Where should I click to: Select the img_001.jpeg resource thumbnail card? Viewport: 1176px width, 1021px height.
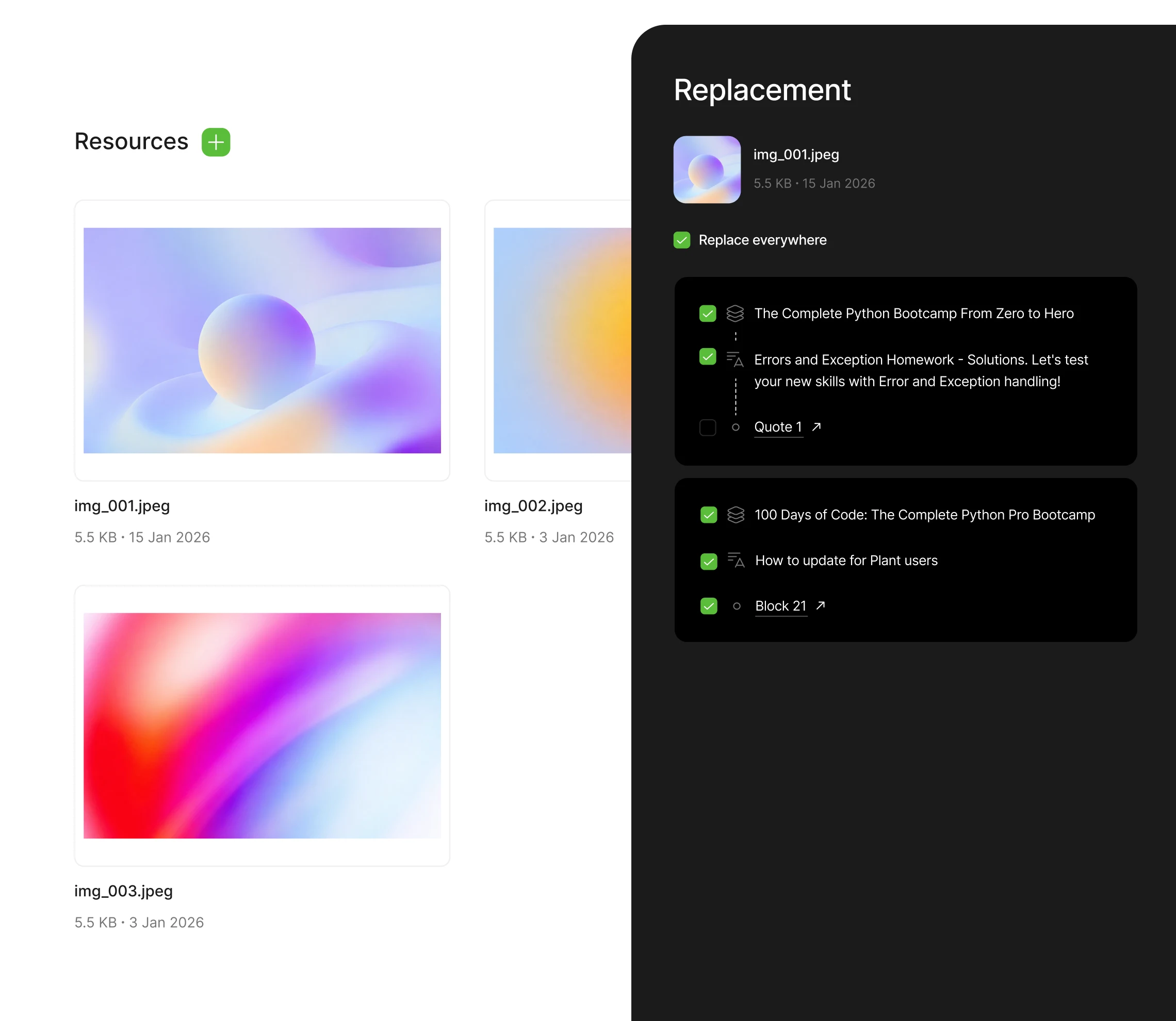pos(262,340)
